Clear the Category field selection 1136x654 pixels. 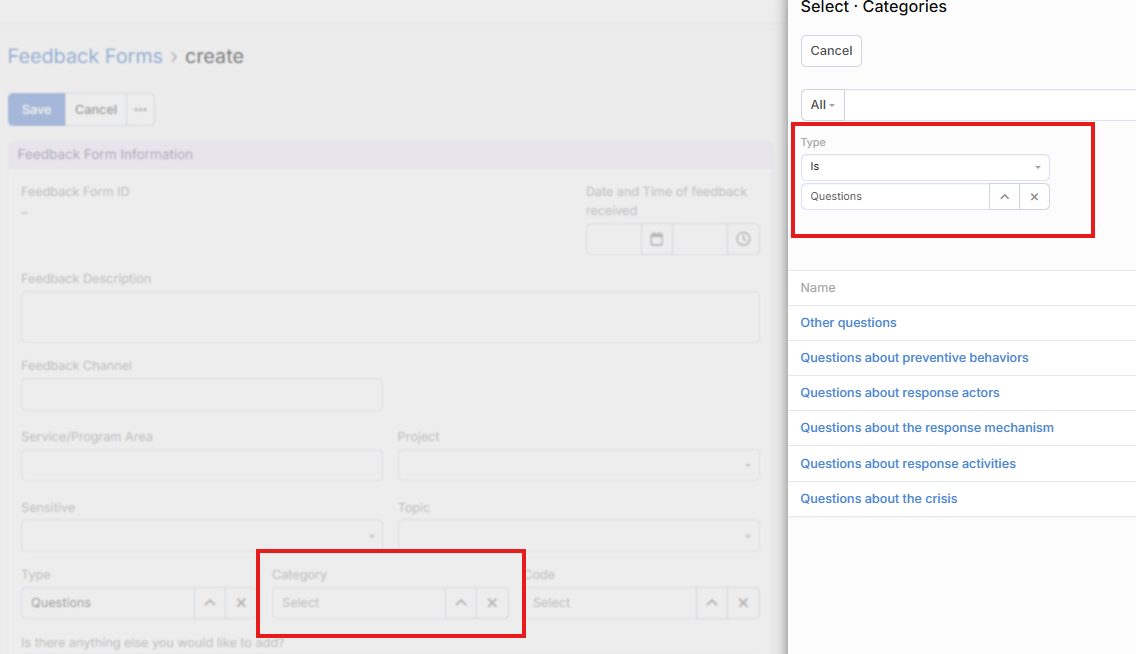pyautogui.click(x=492, y=603)
